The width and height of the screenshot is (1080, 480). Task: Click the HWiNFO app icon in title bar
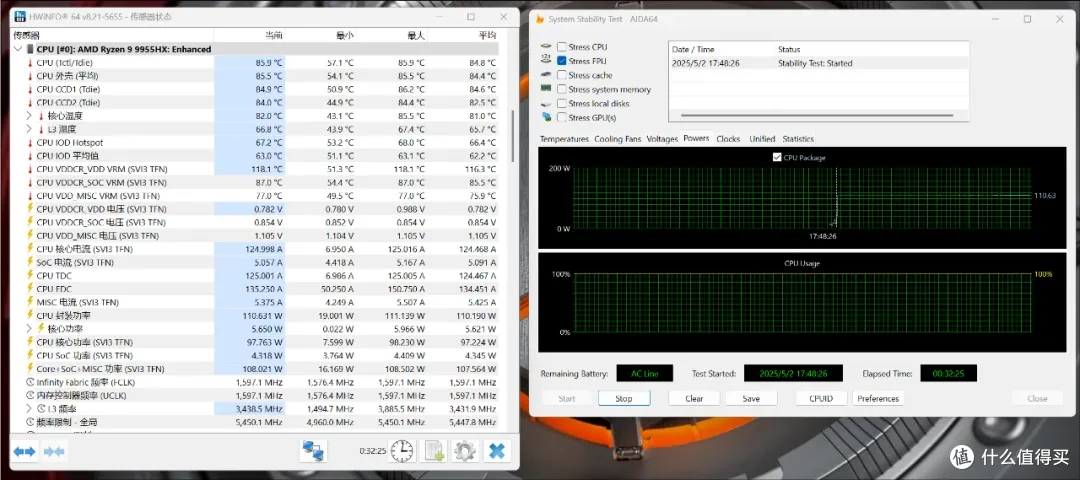(x=19, y=16)
